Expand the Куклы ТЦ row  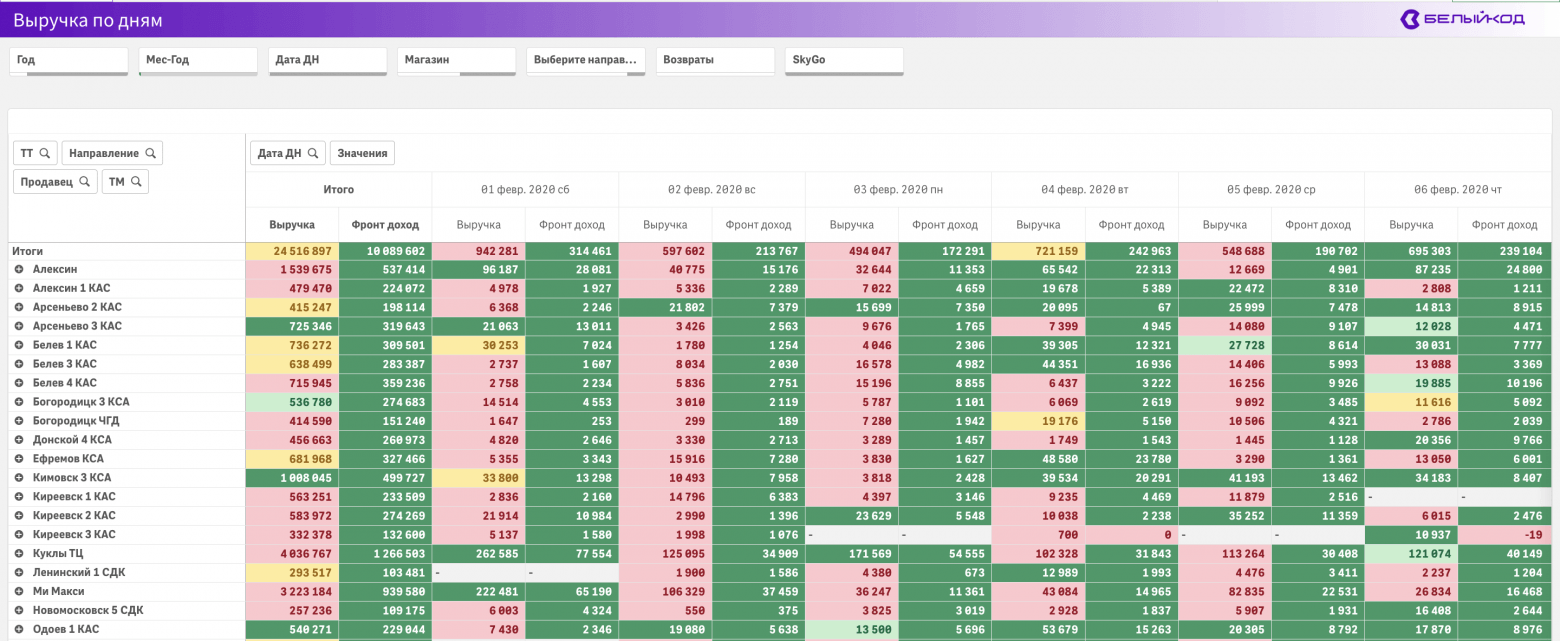[x=18, y=554]
